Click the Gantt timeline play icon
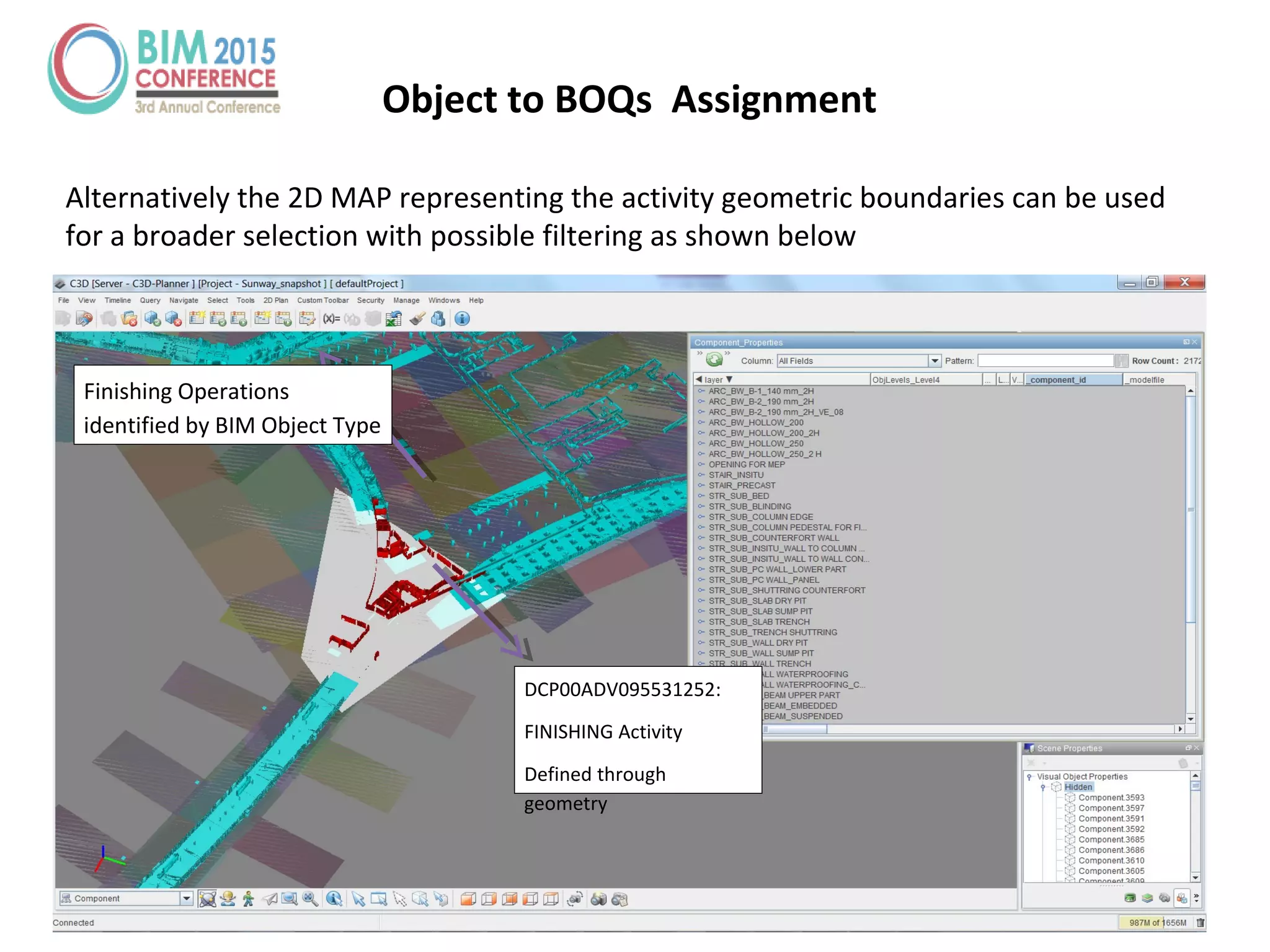Viewport: 1270px width, 952px height. [x=283, y=319]
